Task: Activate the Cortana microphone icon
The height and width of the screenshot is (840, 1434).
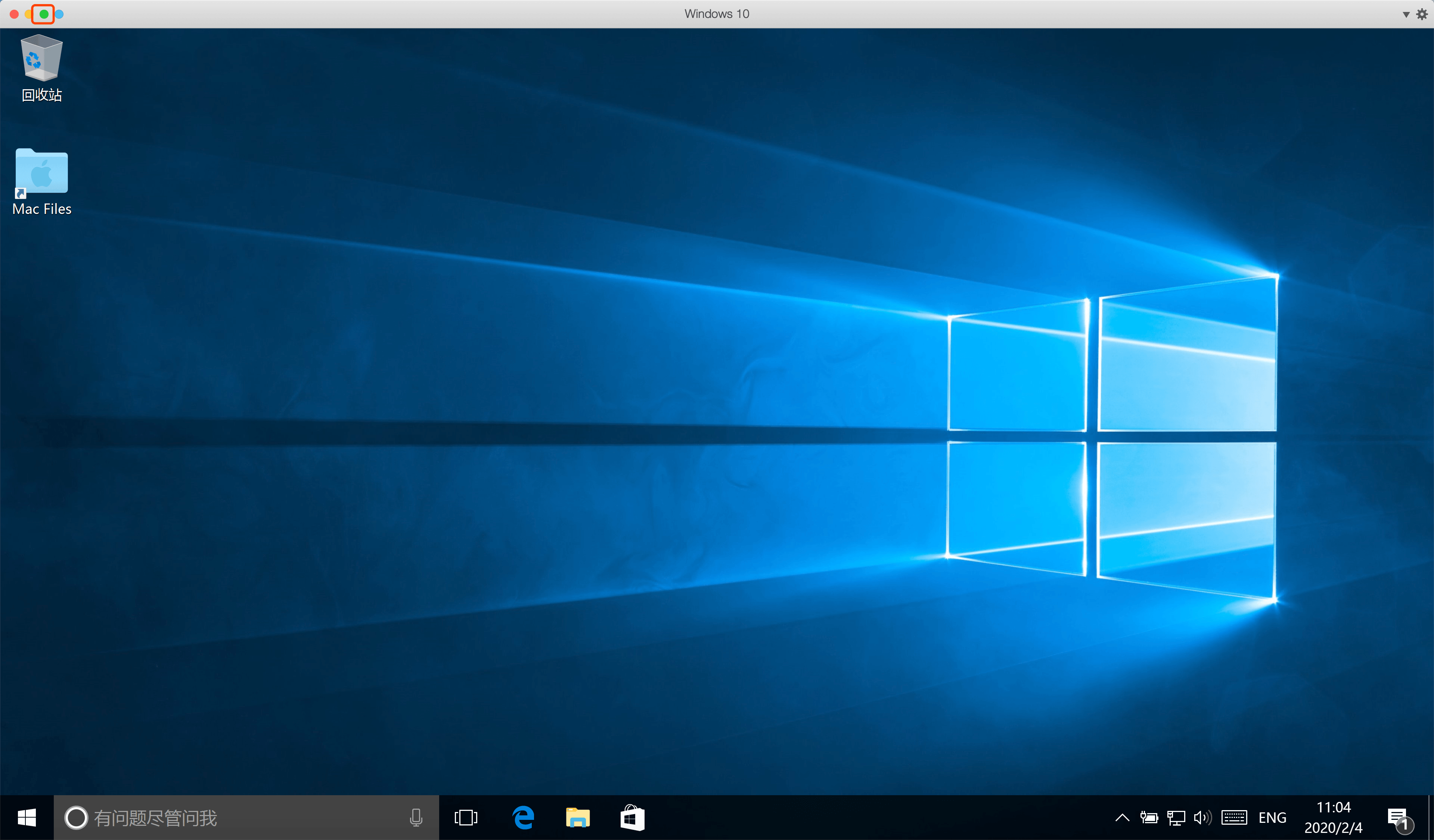Action: 416,818
